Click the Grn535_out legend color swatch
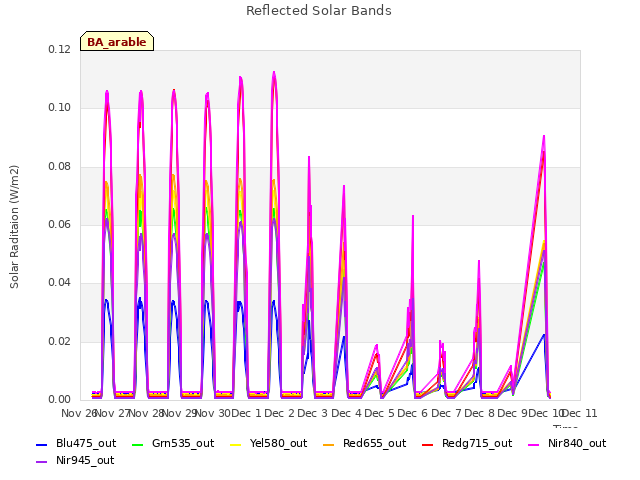The image size is (640, 480). 138,444
